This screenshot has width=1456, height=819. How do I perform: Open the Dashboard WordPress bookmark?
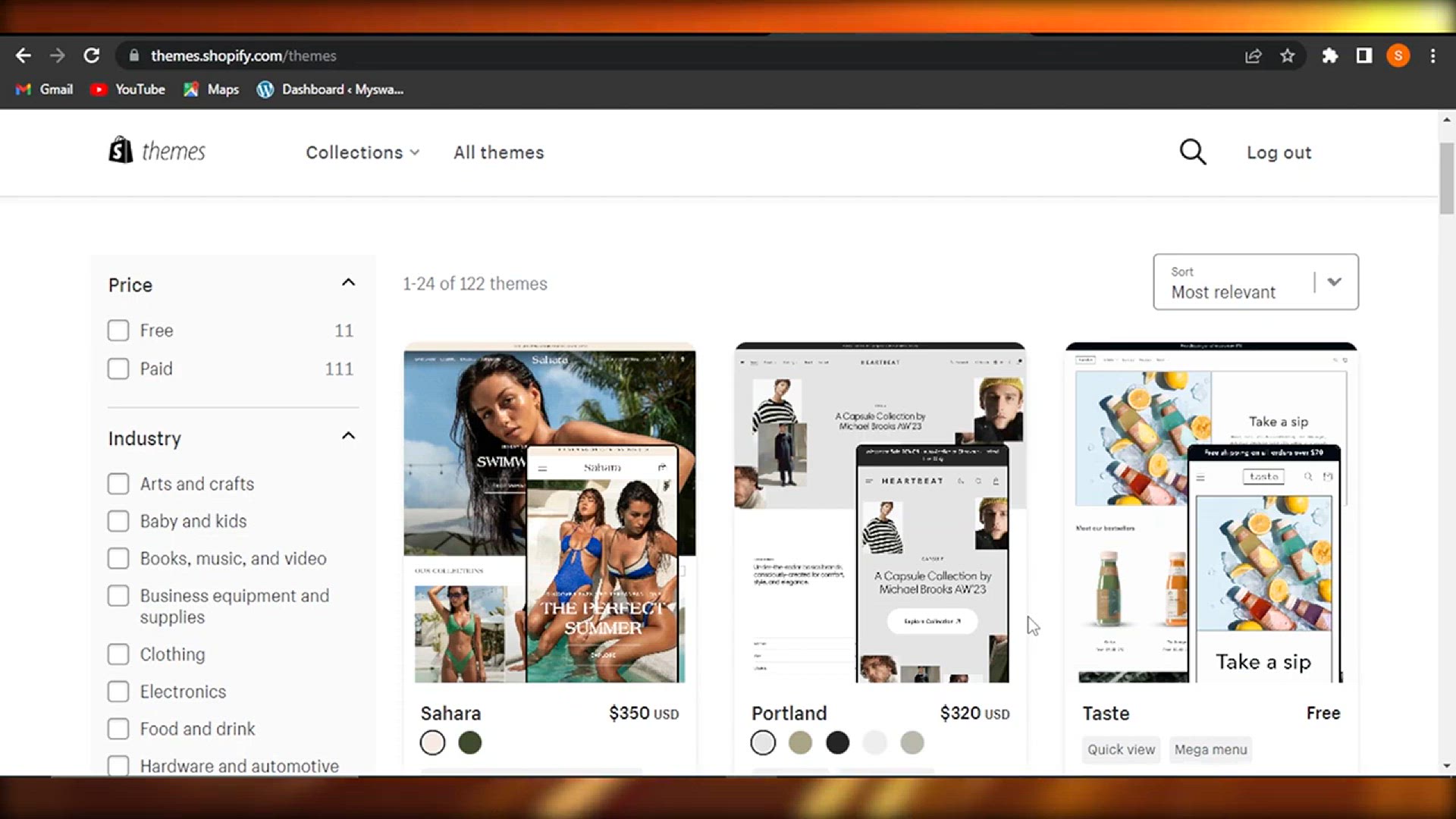[x=330, y=89]
